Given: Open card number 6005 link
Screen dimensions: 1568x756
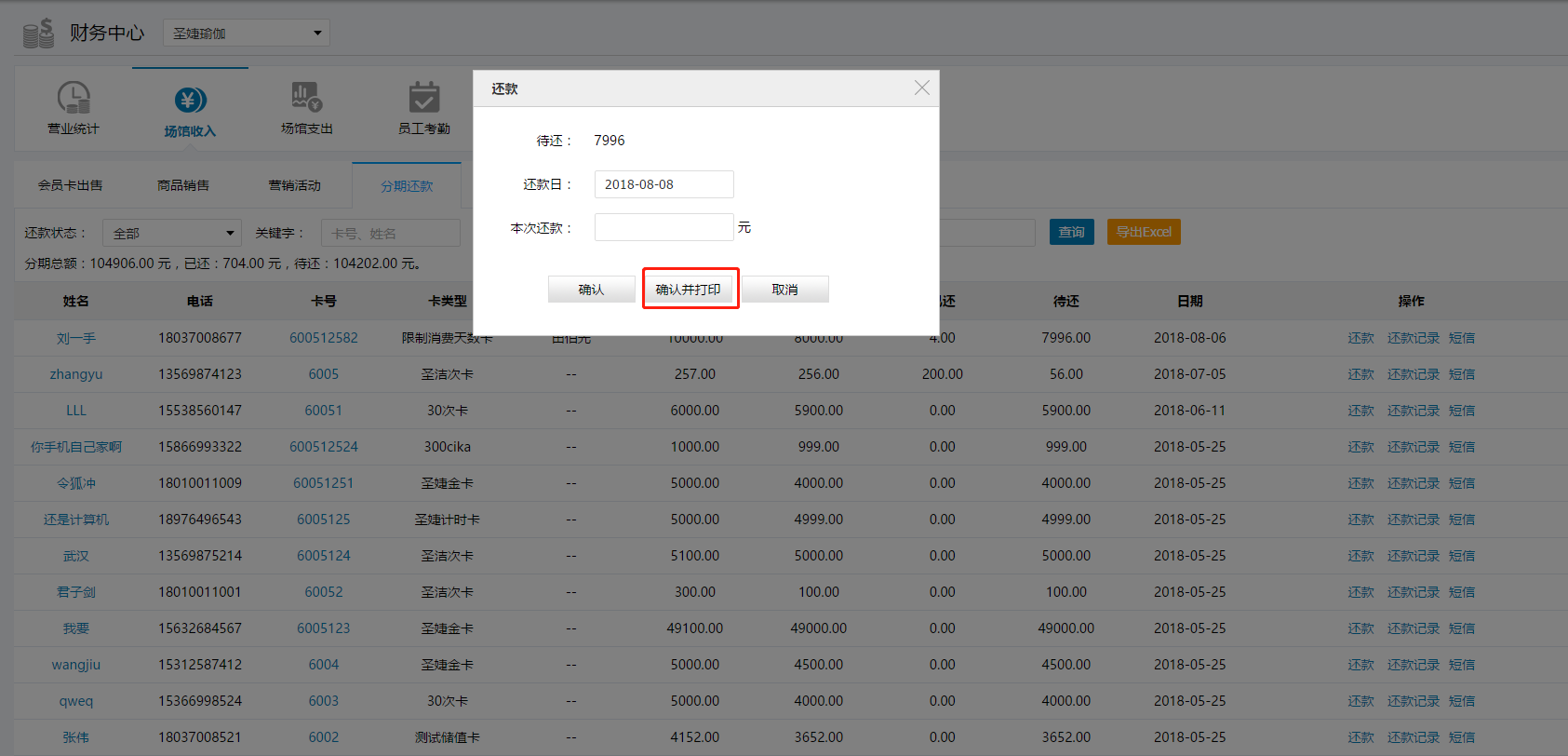Looking at the screenshot, I should 324,374.
